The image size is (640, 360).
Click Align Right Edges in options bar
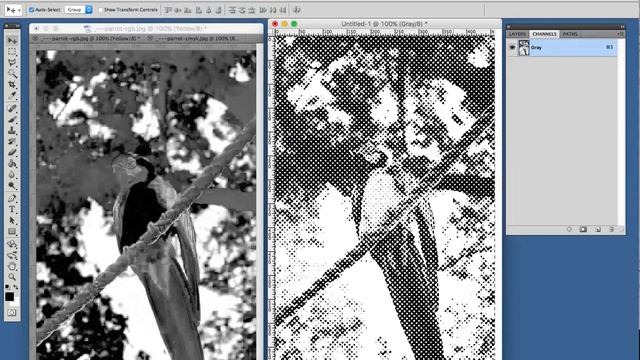tap(219, 10)
